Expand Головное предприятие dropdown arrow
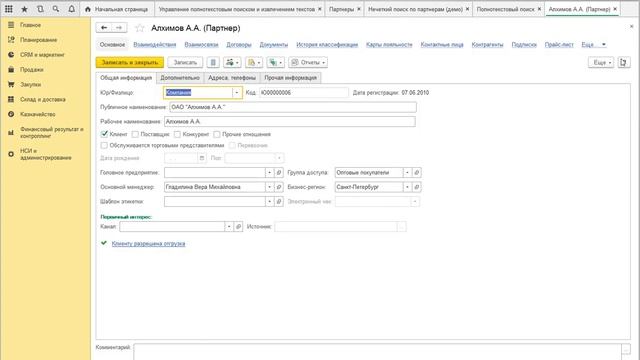Screen dimensions: 640x360 269,173
